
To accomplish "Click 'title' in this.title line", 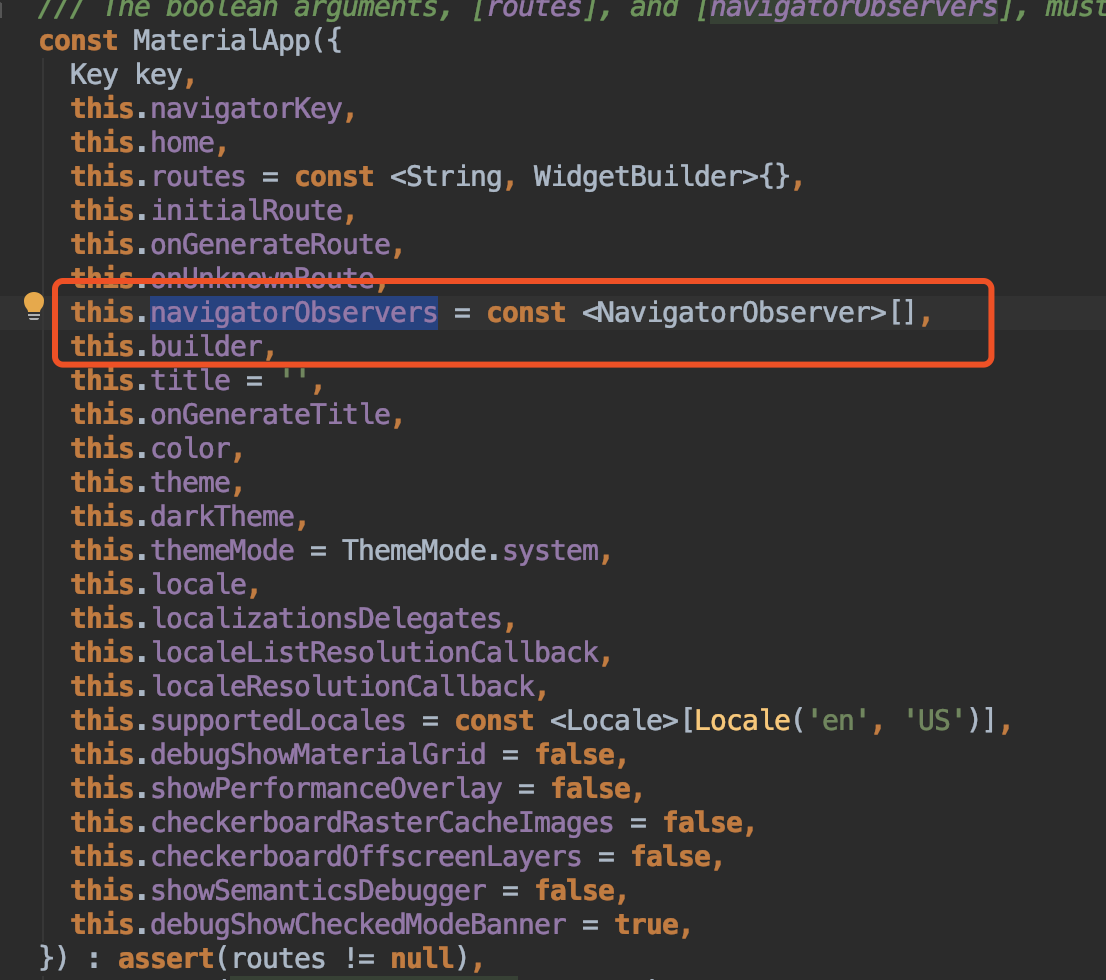I will click(190, 380).
